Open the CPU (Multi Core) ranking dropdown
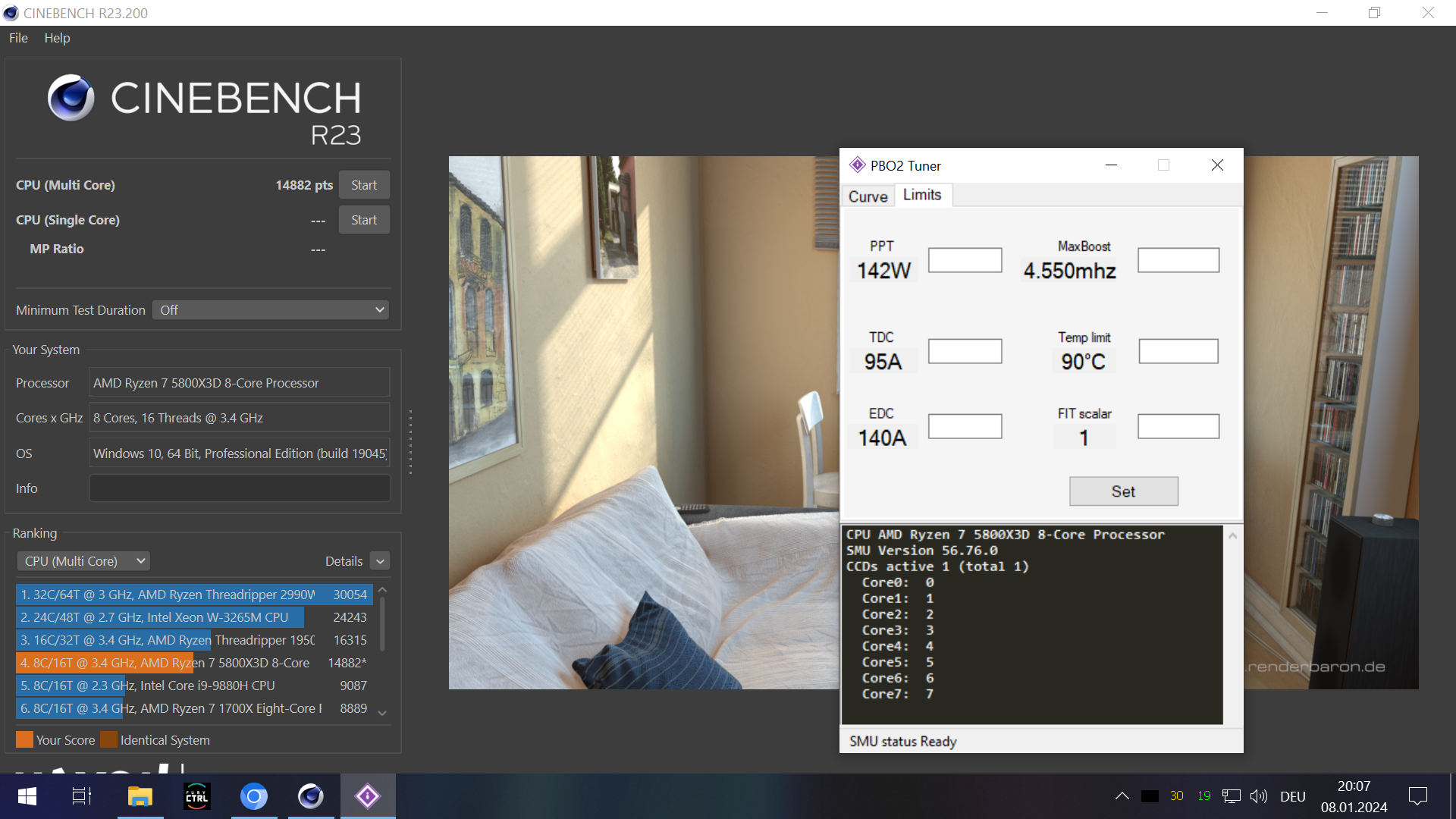 pyautogui.click(x=83, y=561)
